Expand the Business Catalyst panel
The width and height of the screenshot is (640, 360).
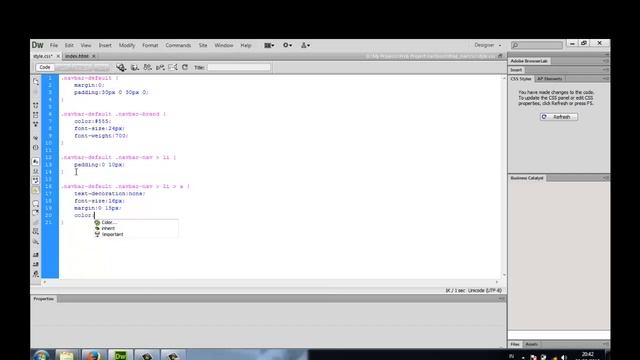tap(527, 178)
